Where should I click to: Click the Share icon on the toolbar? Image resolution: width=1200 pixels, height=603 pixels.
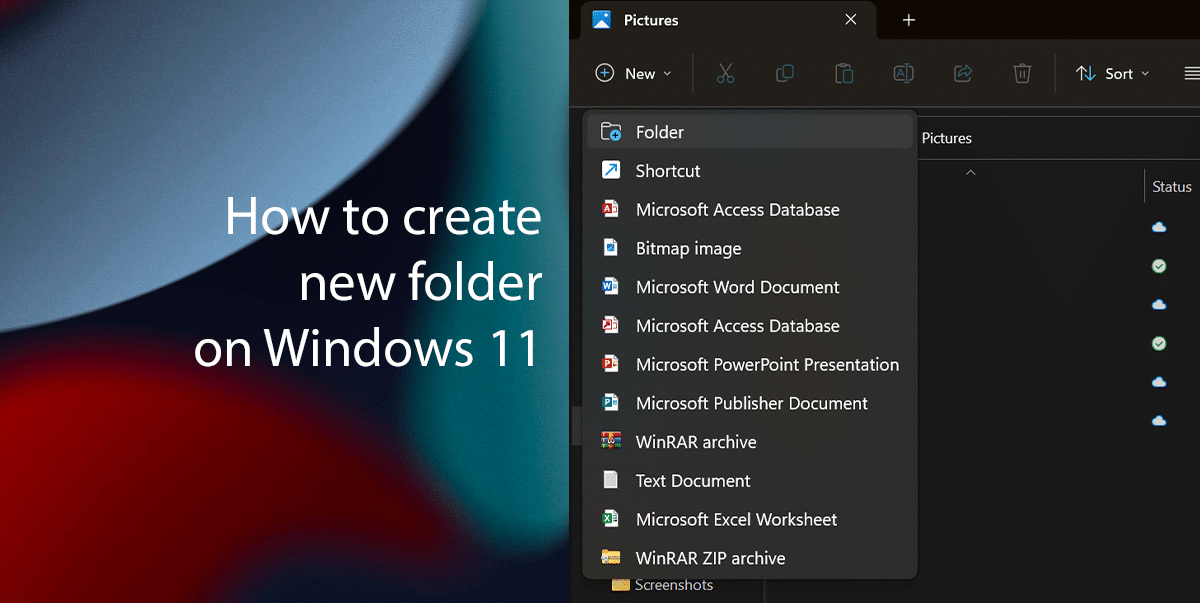(962, 73)
